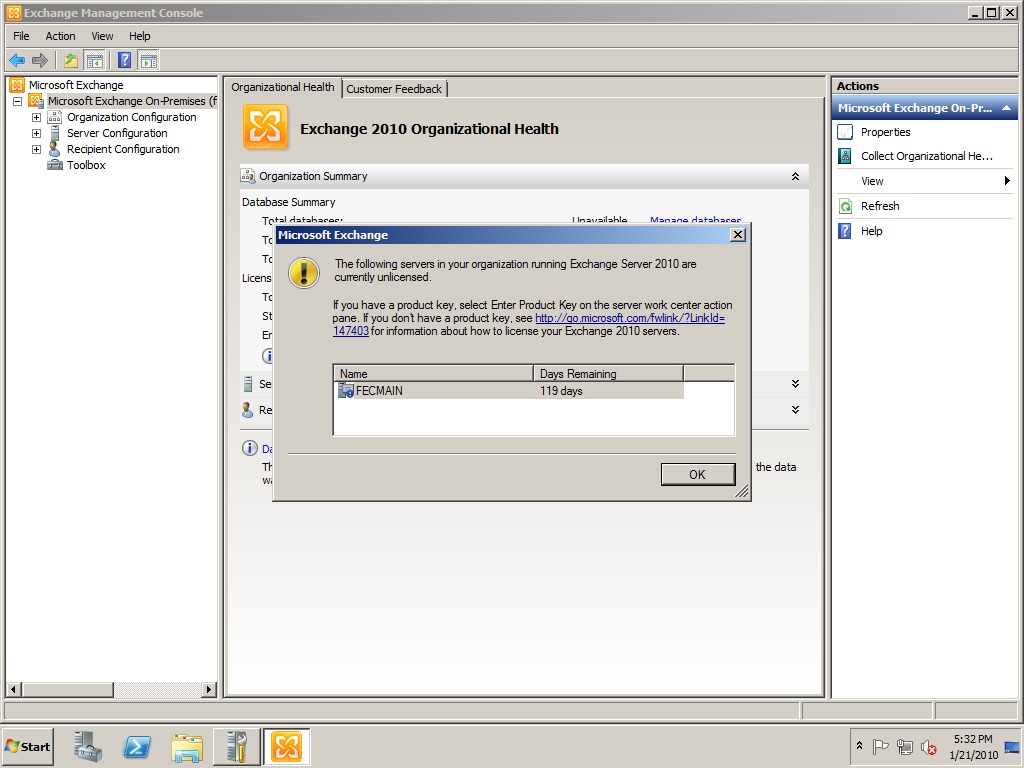The image size is (1024, 768).
Task: Expand the Server Configuration node
Action: click(37, 133)
